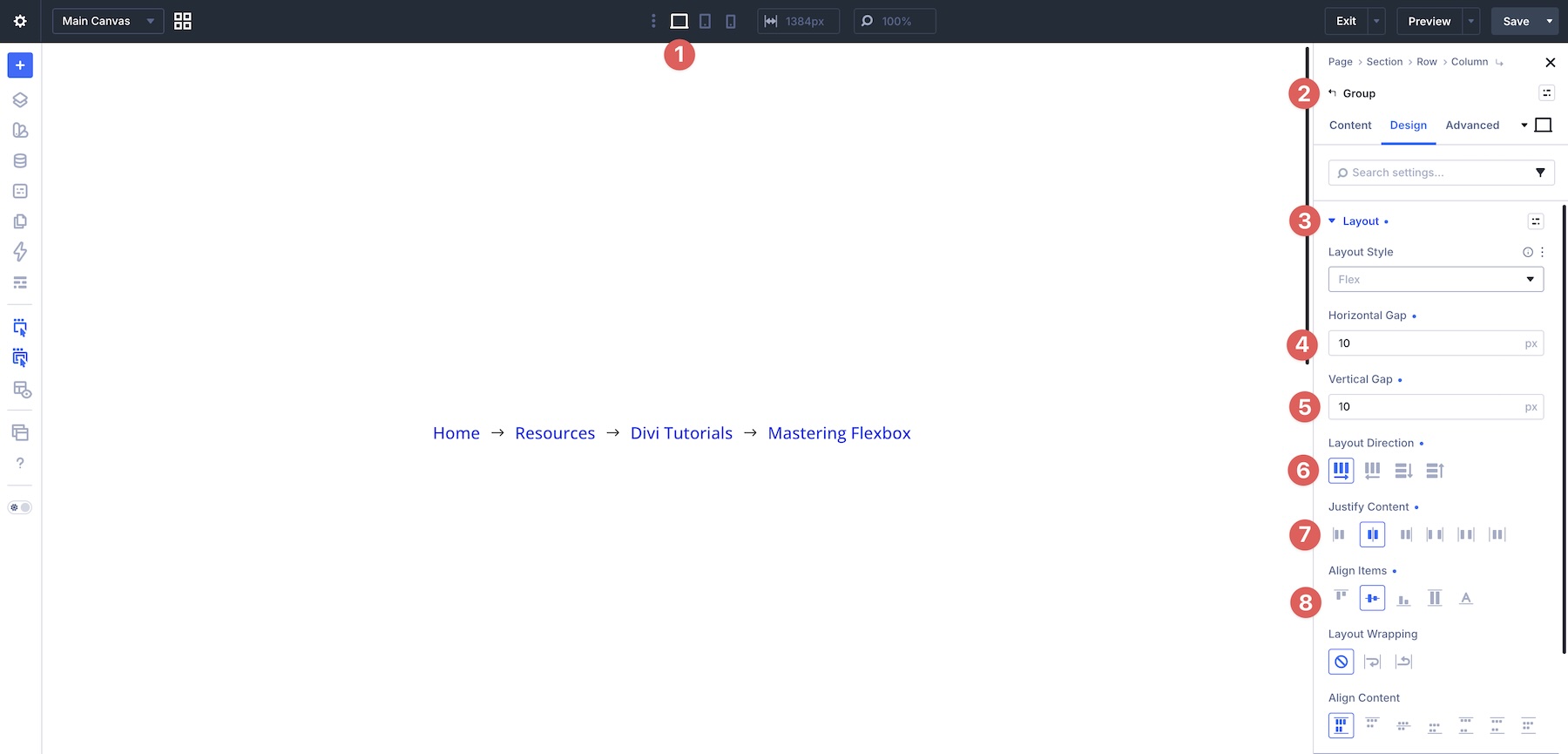1568x754 pixels.
Task: Set Layout Direction to row reverse
Action: tap(1372, 471)
